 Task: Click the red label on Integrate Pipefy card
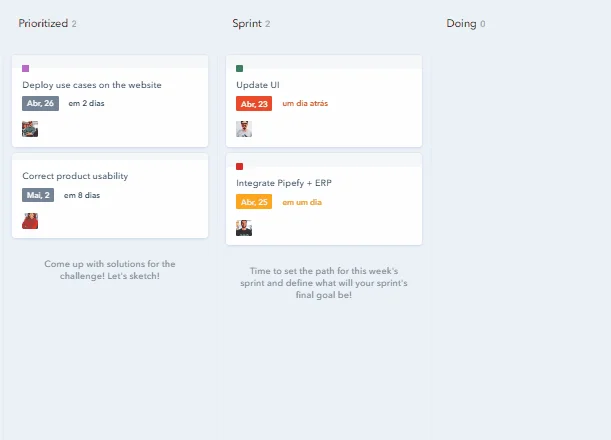pos(240,167)
